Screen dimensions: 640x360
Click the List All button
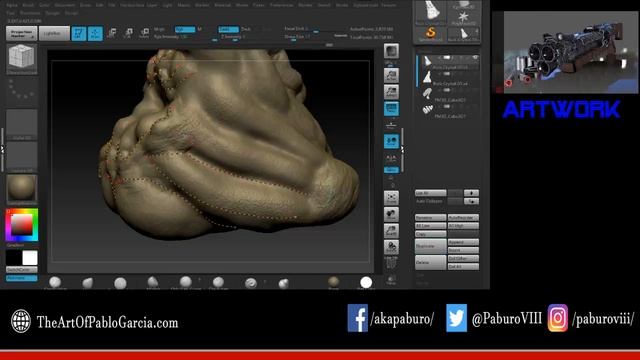pos(431,193)
